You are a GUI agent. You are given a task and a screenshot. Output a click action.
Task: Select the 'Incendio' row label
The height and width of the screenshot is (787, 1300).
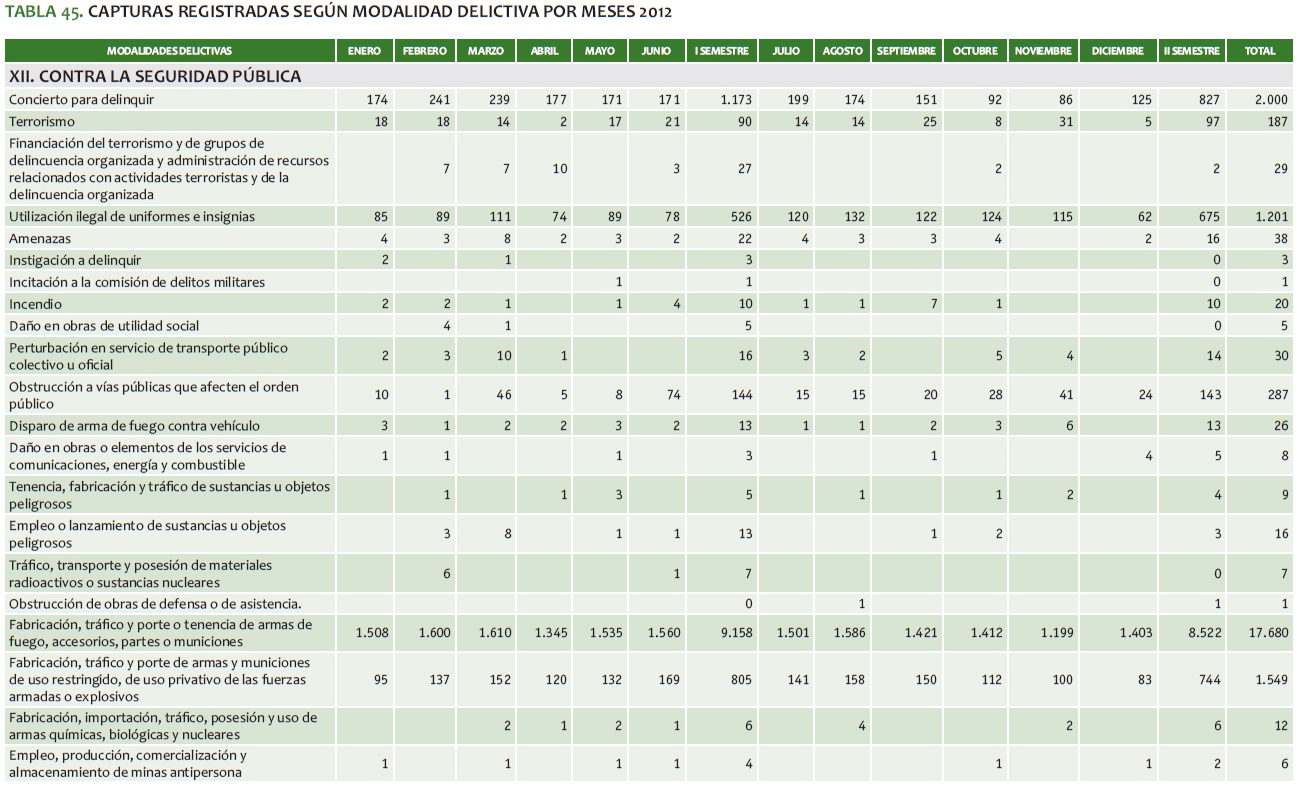point(35,304)
